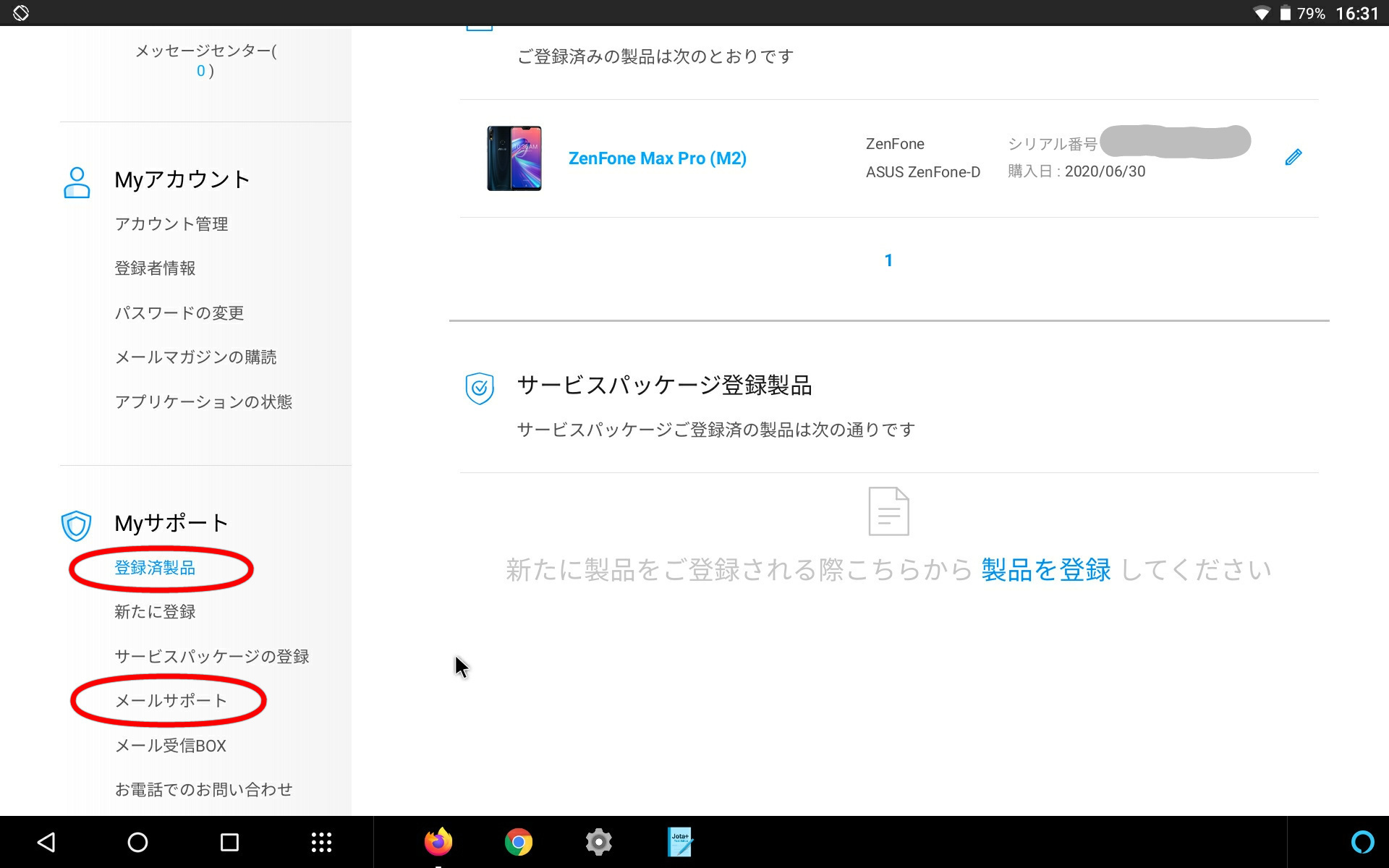Screen dimensions: 1389x868
Task: Go to page 1 of registered products
Action: (x=888, y=260)
